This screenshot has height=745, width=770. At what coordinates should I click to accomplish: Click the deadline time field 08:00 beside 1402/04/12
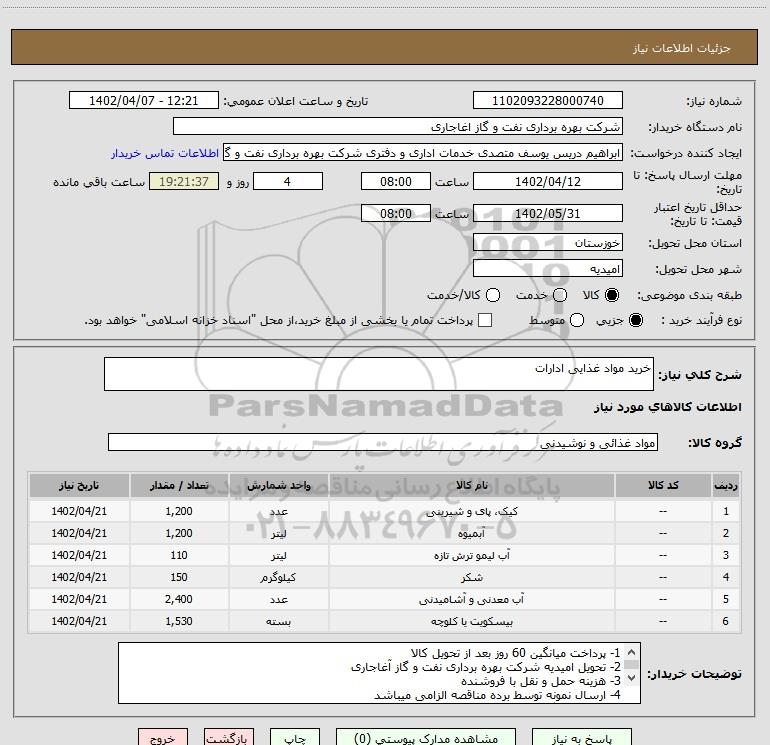coord(396,181)
